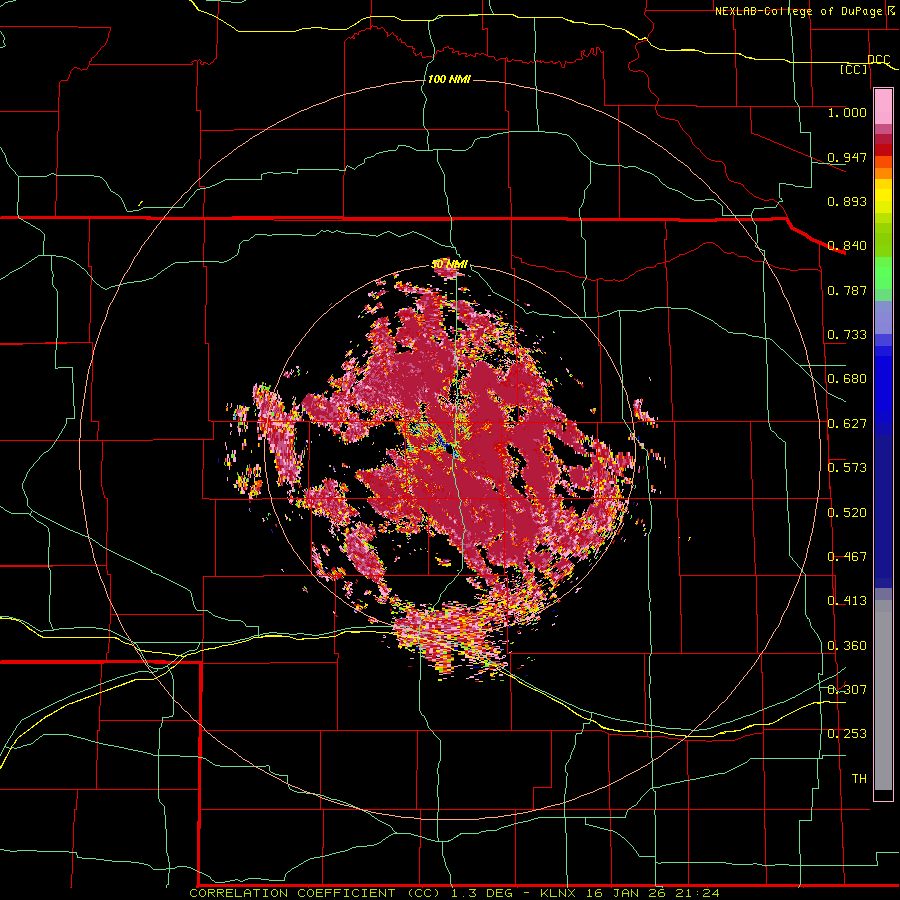Click the '0.573' scale value

[847, 468]
